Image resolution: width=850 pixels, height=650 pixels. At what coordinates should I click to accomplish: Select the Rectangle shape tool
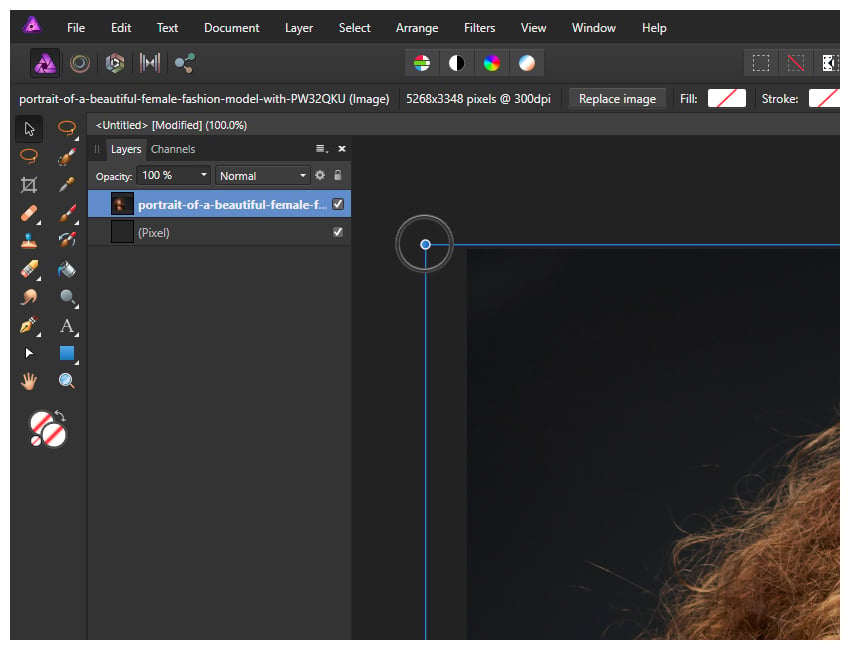click(67, 353)
